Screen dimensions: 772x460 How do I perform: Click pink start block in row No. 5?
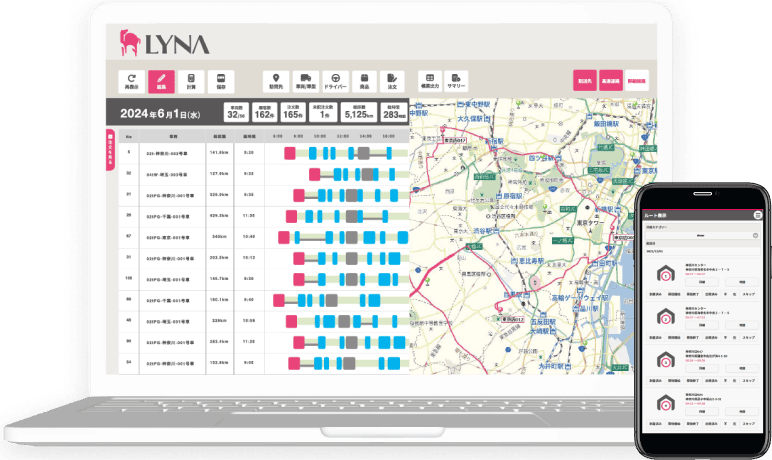click(x=290, y=153)
